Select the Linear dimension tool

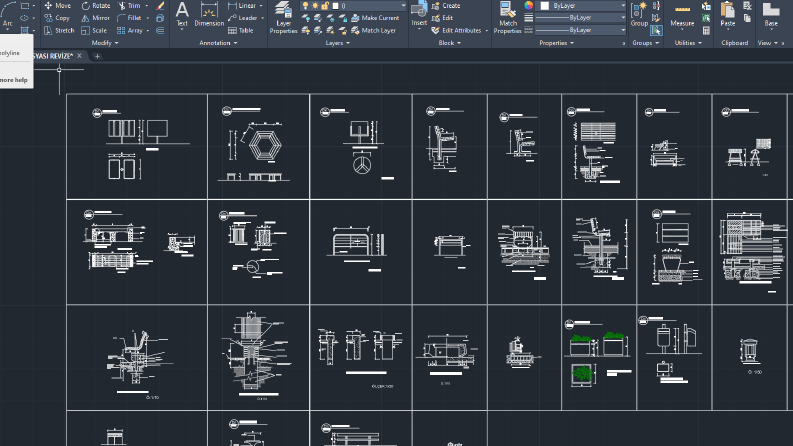pyautogui.click(x=242, y=6)
